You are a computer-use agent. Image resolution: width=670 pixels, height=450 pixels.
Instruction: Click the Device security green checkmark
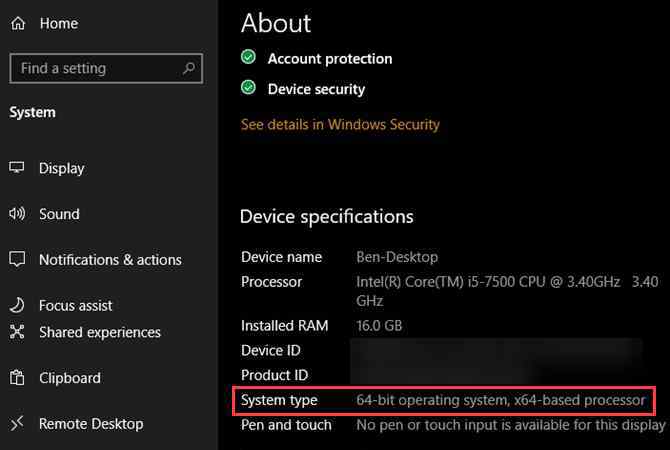[x=248, y=88]
